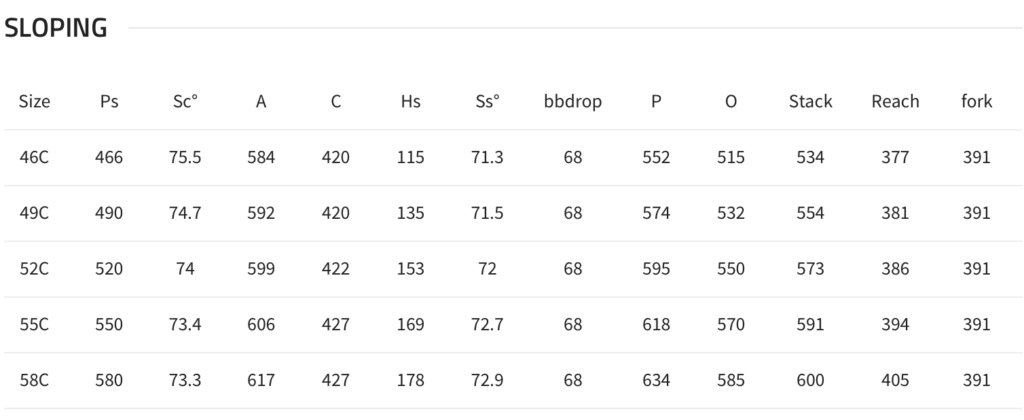
Task: Select the Hs column header
Action: point(411,101)
